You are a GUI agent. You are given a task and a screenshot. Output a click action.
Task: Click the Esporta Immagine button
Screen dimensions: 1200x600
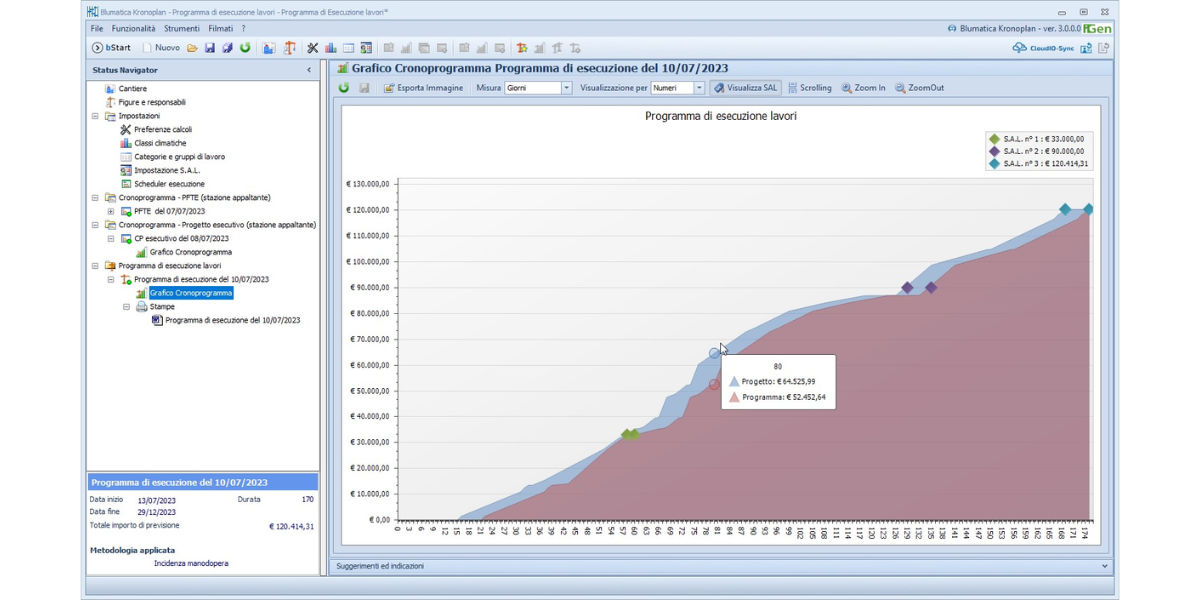pyautogui.click(x=423, y=88)
